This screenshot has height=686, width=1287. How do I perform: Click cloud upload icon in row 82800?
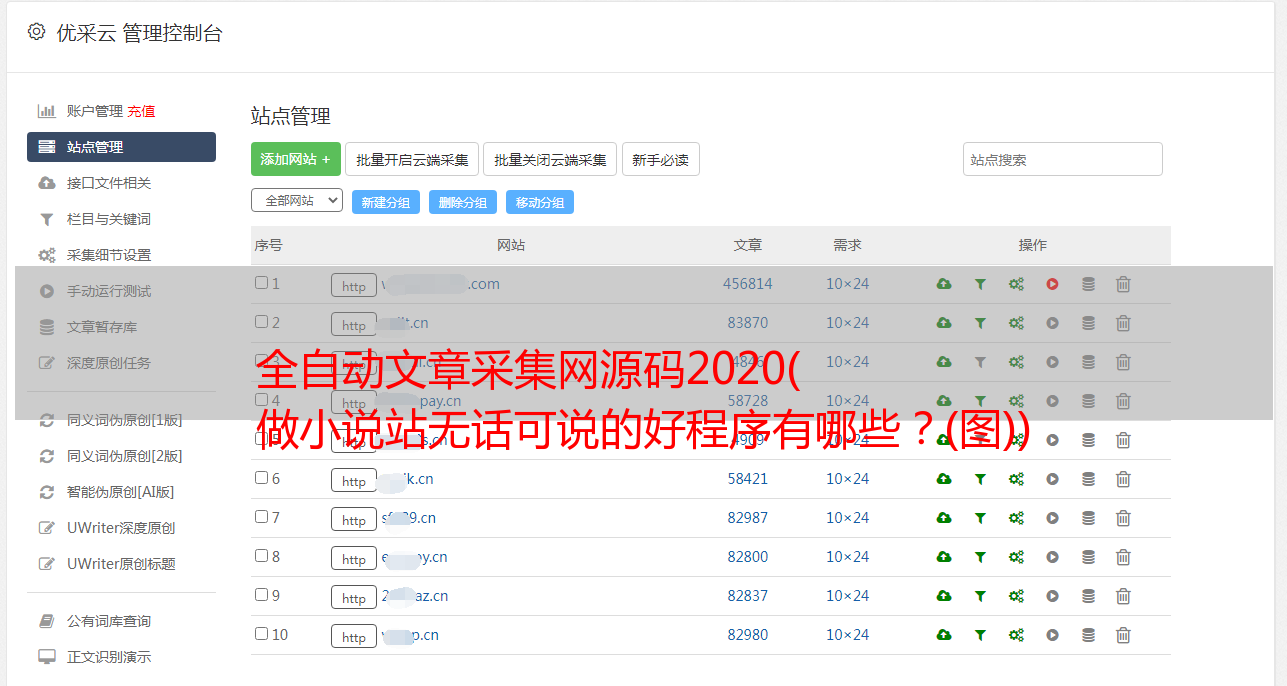(x=944, y=557)
